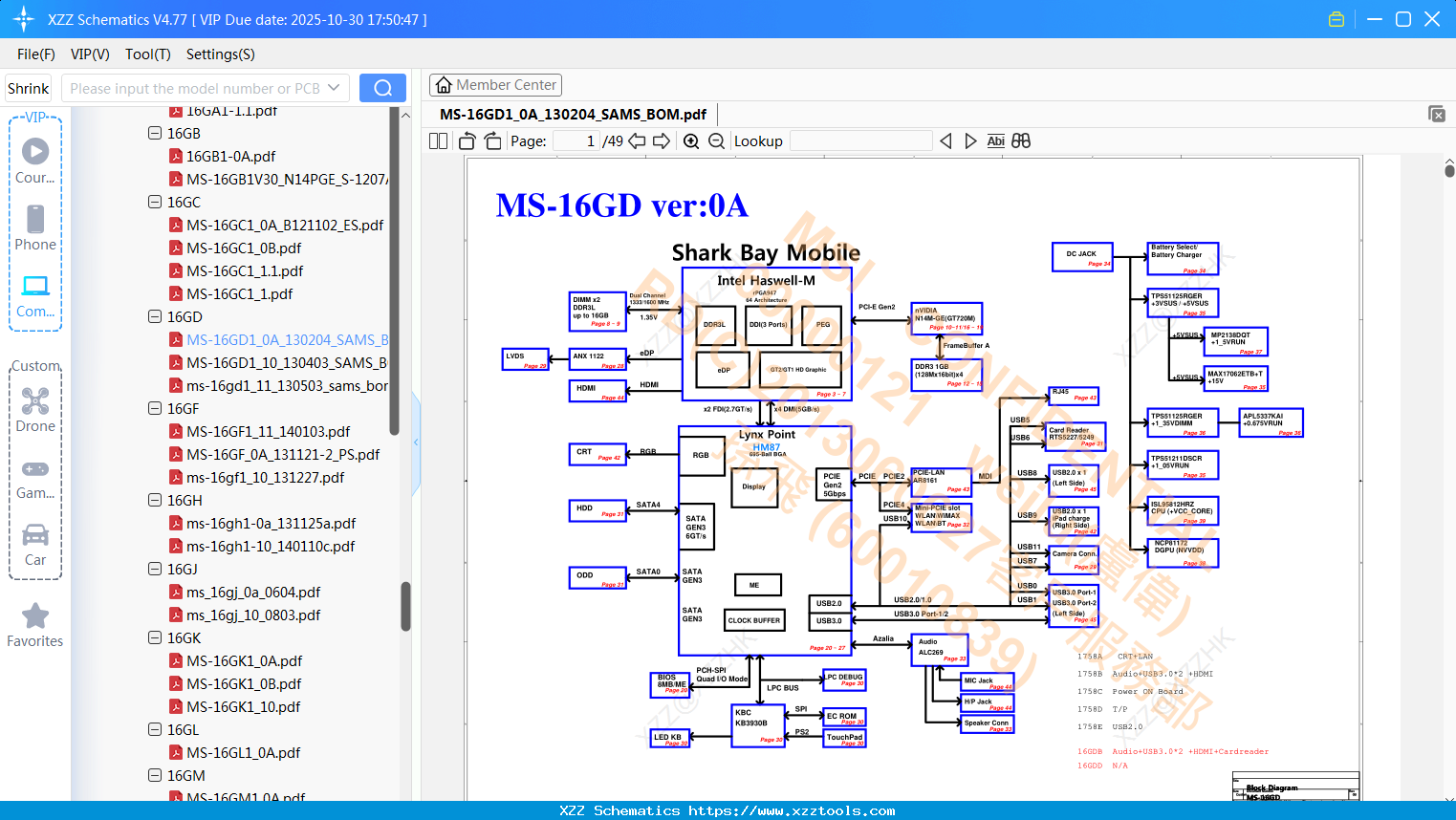Go to next page arrow
This screenshot has height=820, width=1456.
[662, 141]
